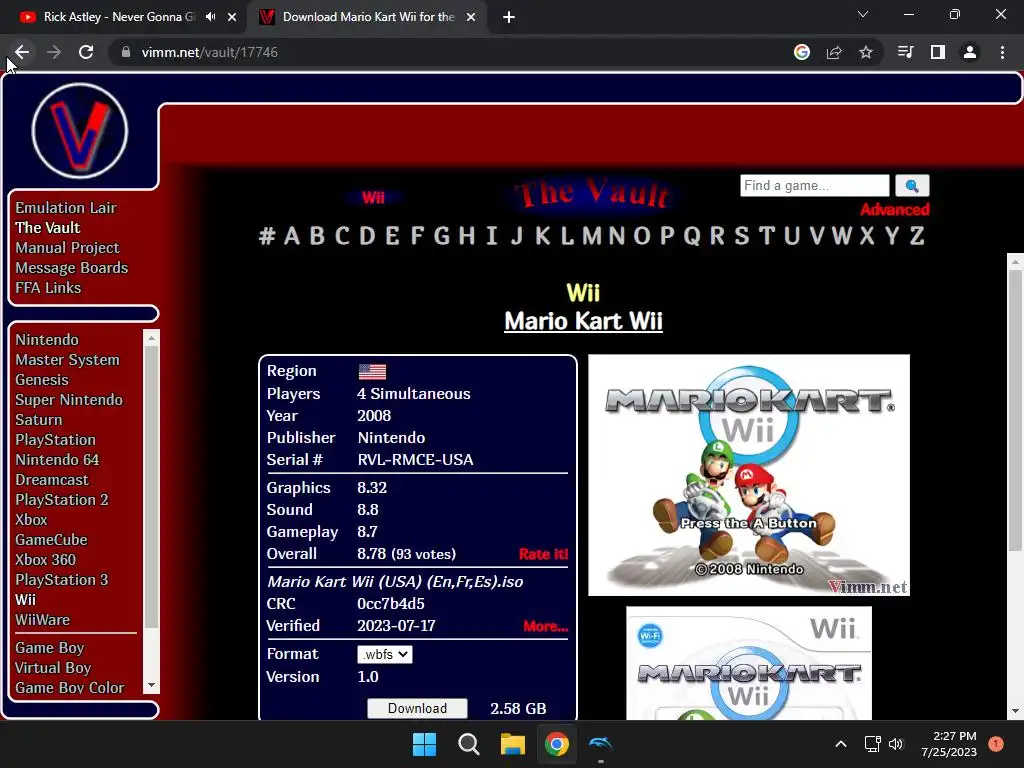Open Message Boards menu link
1024x768 pixels.
pyautogui.click(x=72, y=268)
